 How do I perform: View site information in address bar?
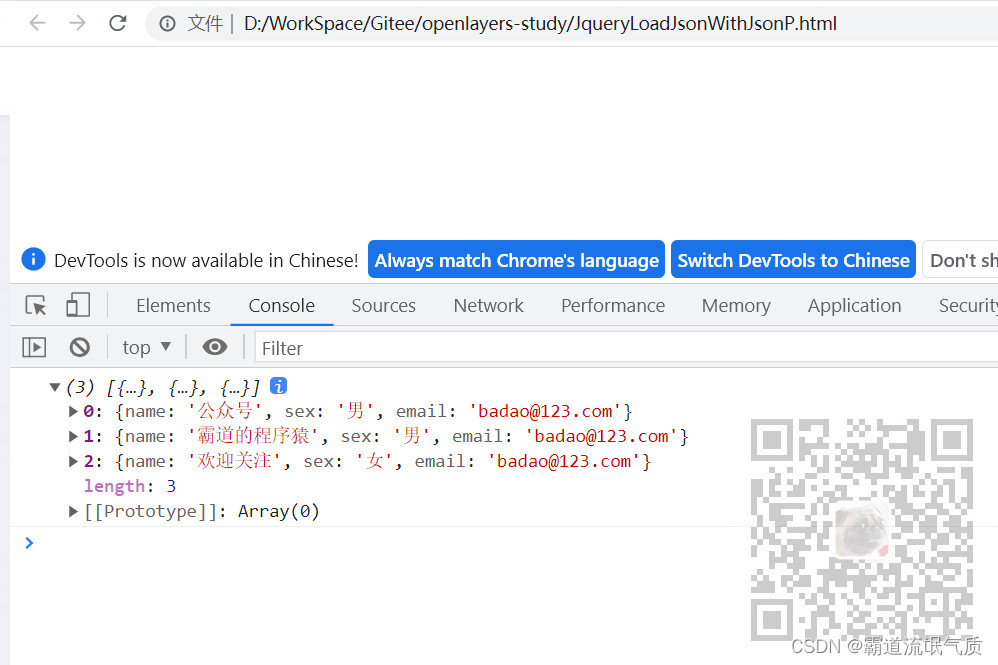[x=166, y=23]
